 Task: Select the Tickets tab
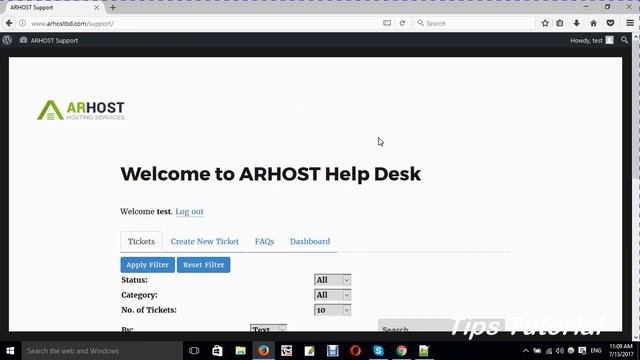pos(141,242)
